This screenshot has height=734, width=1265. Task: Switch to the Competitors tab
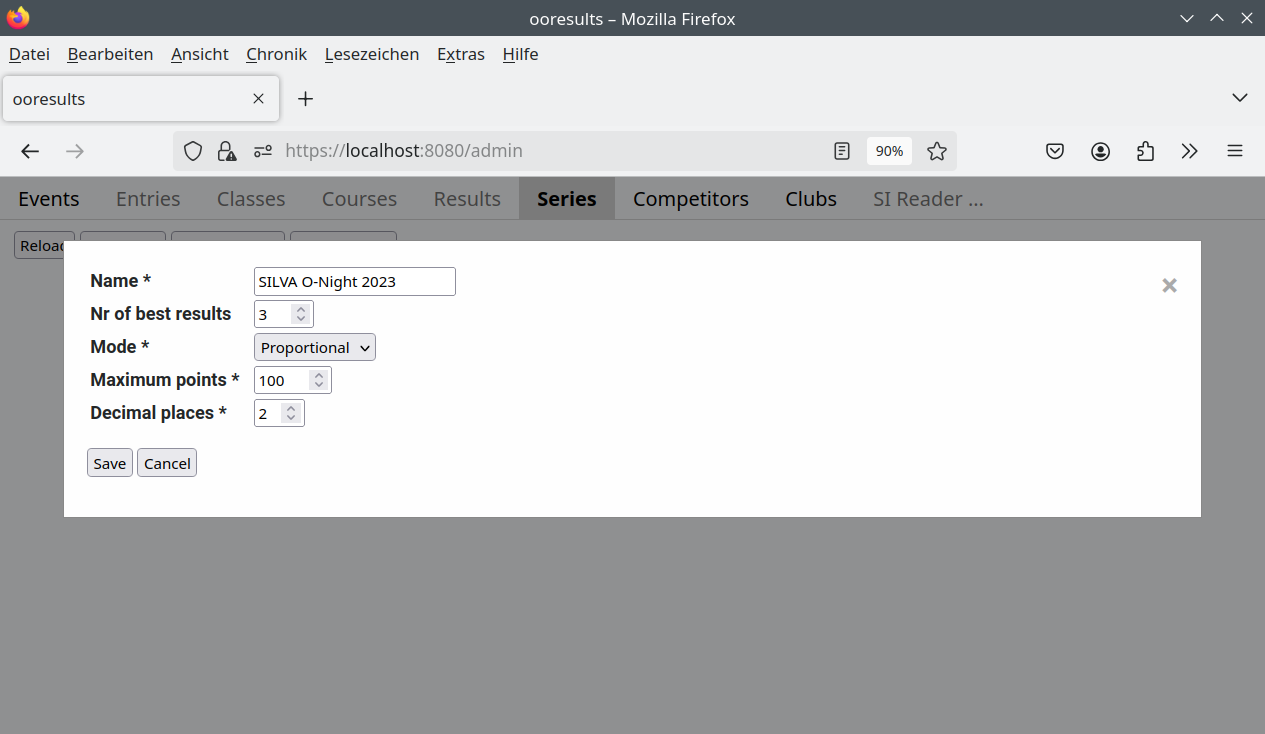point(691,198)
